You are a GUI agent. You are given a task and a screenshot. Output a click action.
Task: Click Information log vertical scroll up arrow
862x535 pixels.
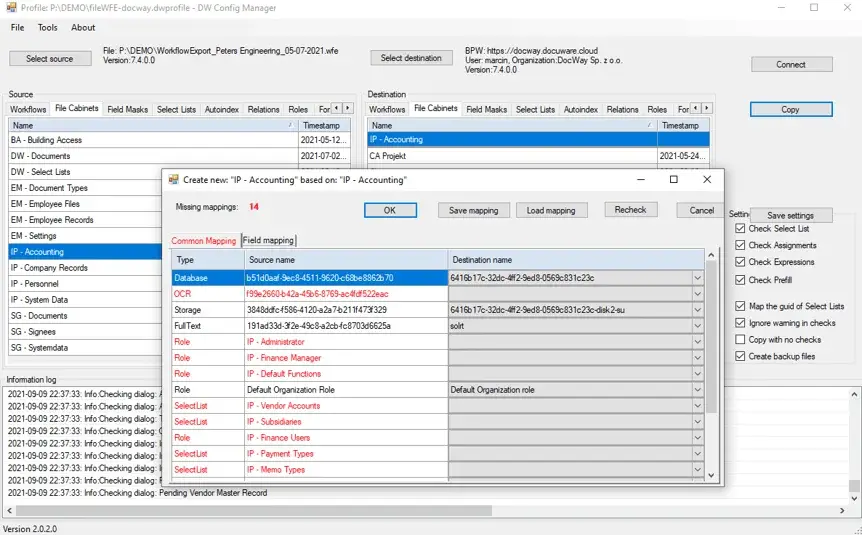point(854,394)
